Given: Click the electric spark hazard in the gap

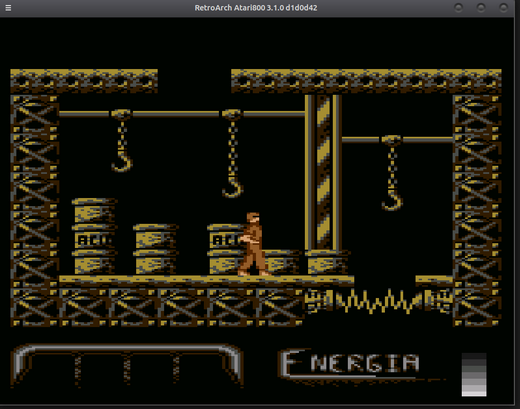Looking at the screenshot, I should [x=379, y=301].
